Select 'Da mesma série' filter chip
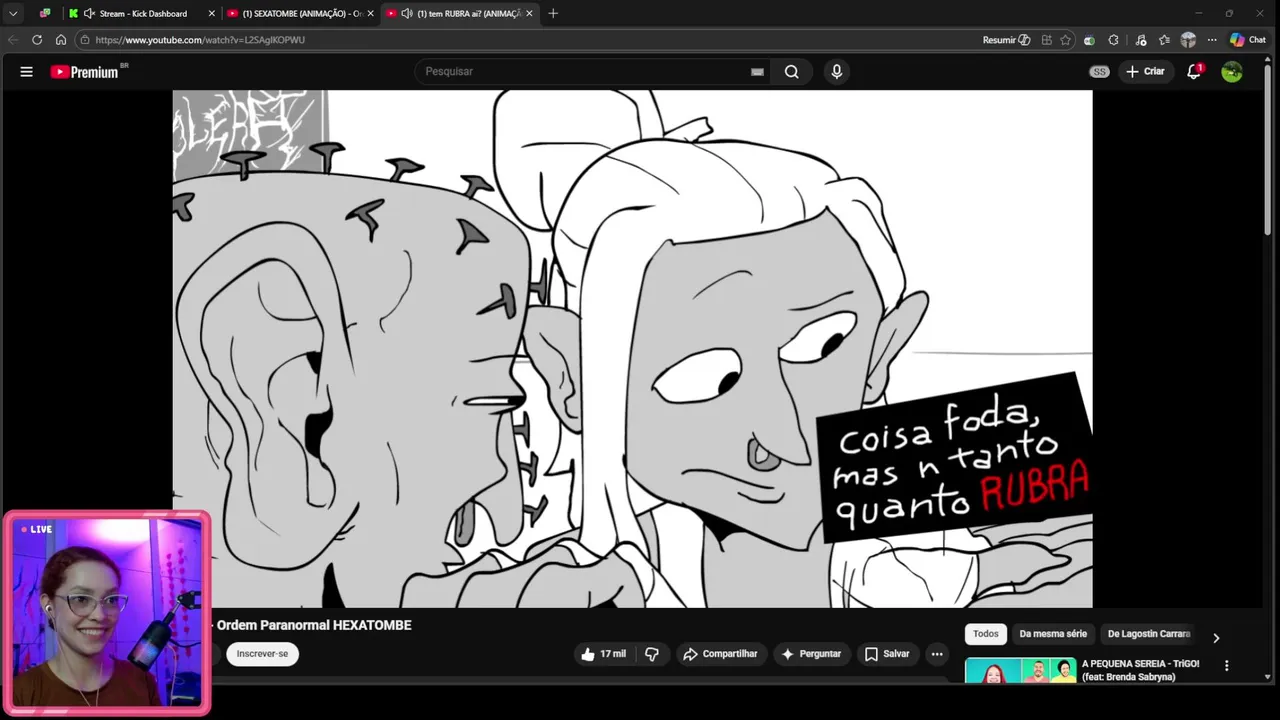Image resolution: width=1280 pixels, height=720 pixels. pos(1053,634)
